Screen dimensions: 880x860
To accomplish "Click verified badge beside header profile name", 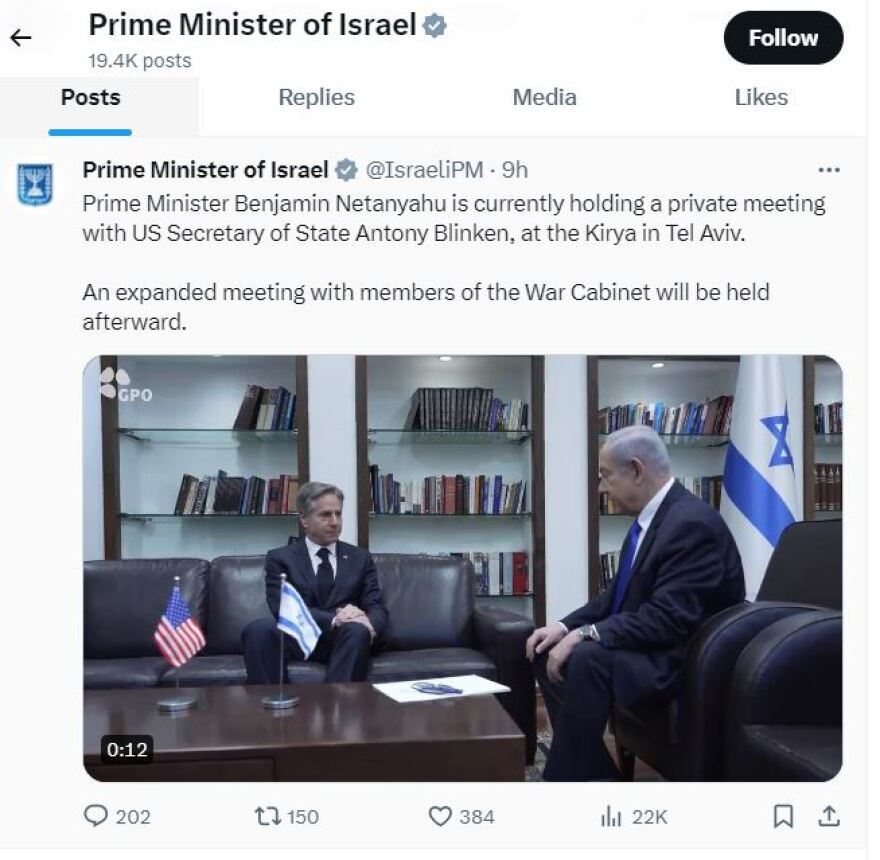I will coord(434,26).
